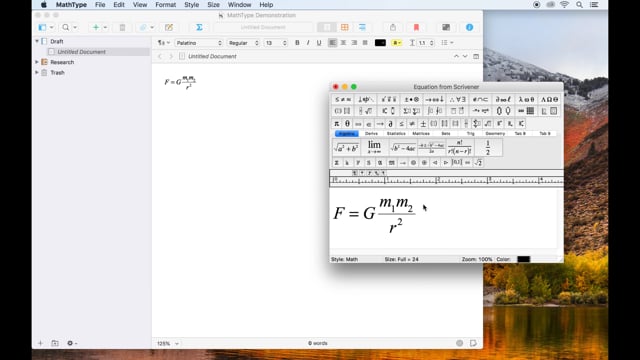640x360 pixels.
Task: Open the Regular font style dropdown
Action: click(243, 43)
